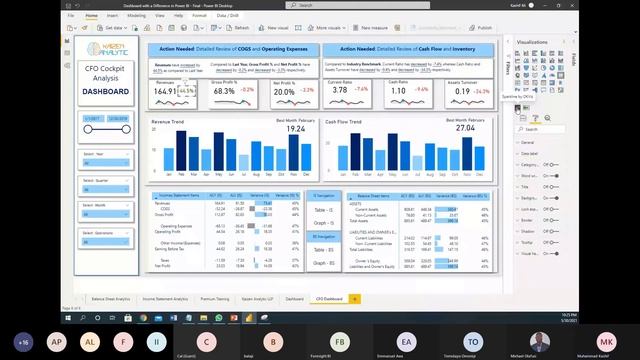Image resolution: width=640 pixels, height=360 pixels.
Task: Open WhatsApp from the taskbar
Action: (x=219, y=318)
